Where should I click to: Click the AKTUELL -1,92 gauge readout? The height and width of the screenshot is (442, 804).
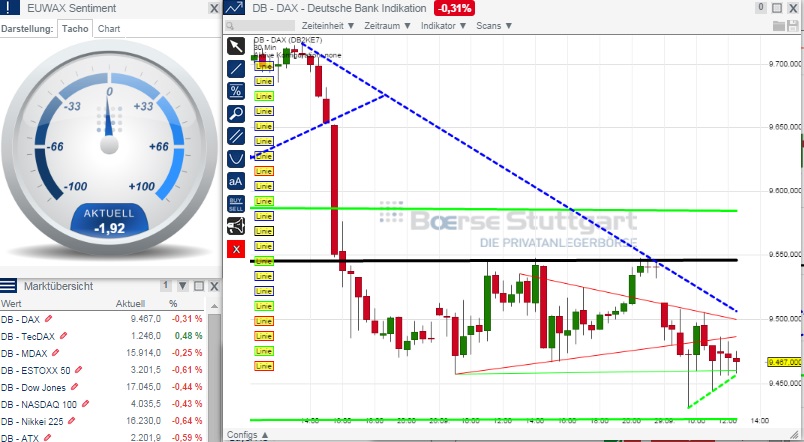tap(109, 221)
